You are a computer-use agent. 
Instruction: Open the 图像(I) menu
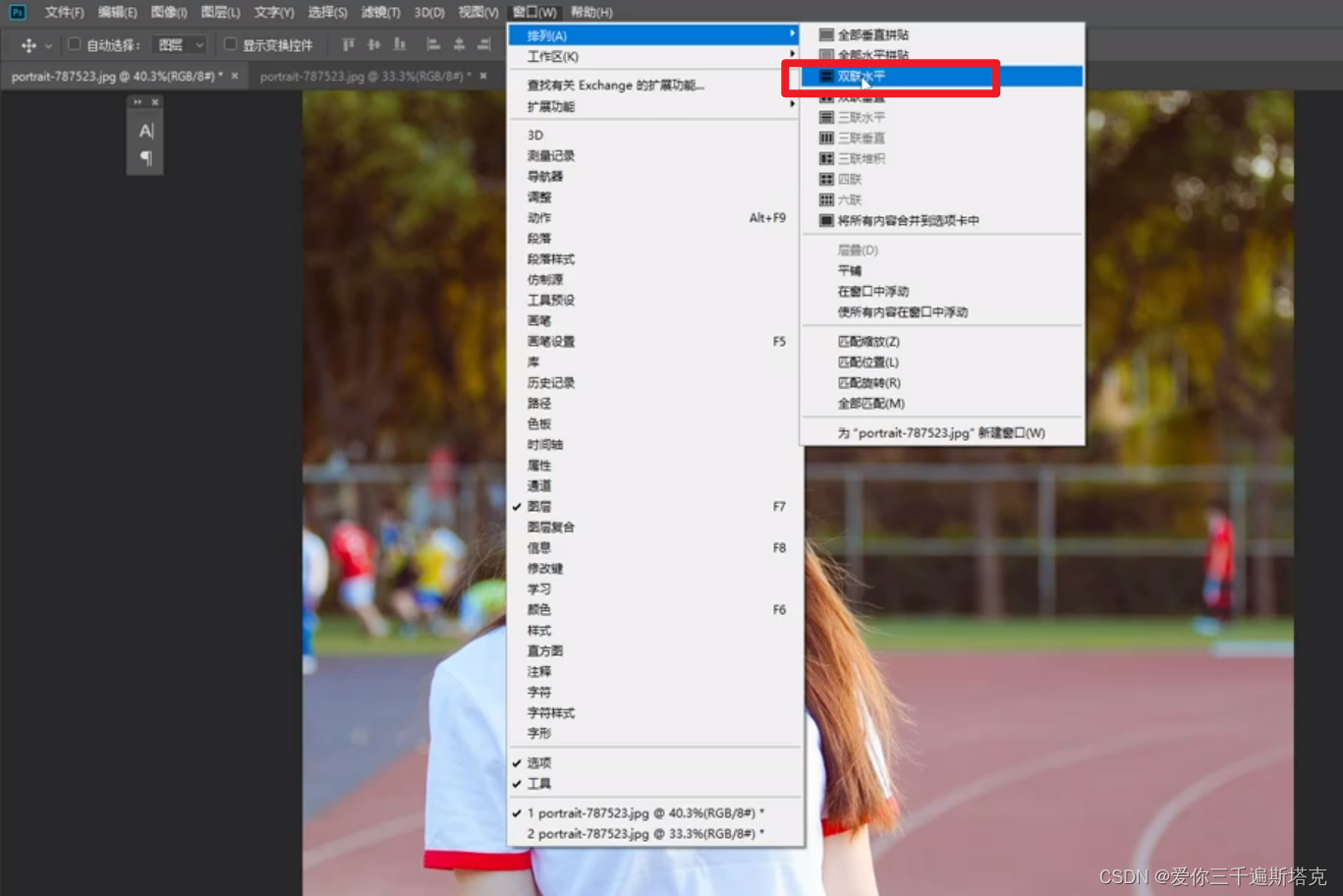point(169,12)
